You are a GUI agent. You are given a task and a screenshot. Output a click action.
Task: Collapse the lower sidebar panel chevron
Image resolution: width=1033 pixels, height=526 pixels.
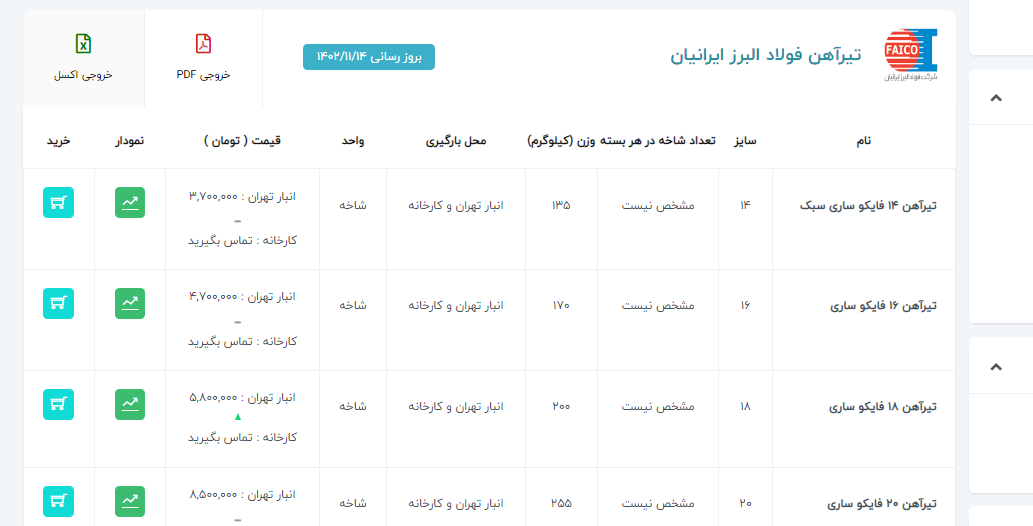pyautogui.click(x=995, y=367)
